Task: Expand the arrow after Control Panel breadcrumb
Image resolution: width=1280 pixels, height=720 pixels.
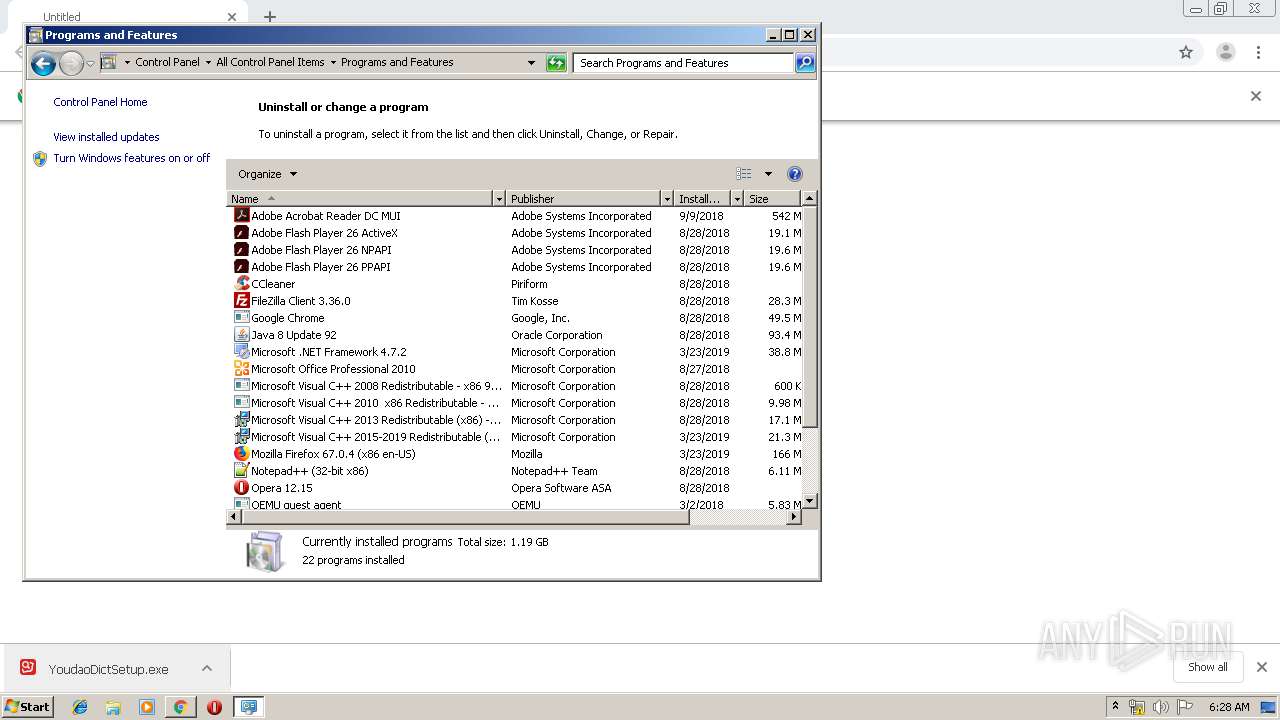Action: pos(207,62)
